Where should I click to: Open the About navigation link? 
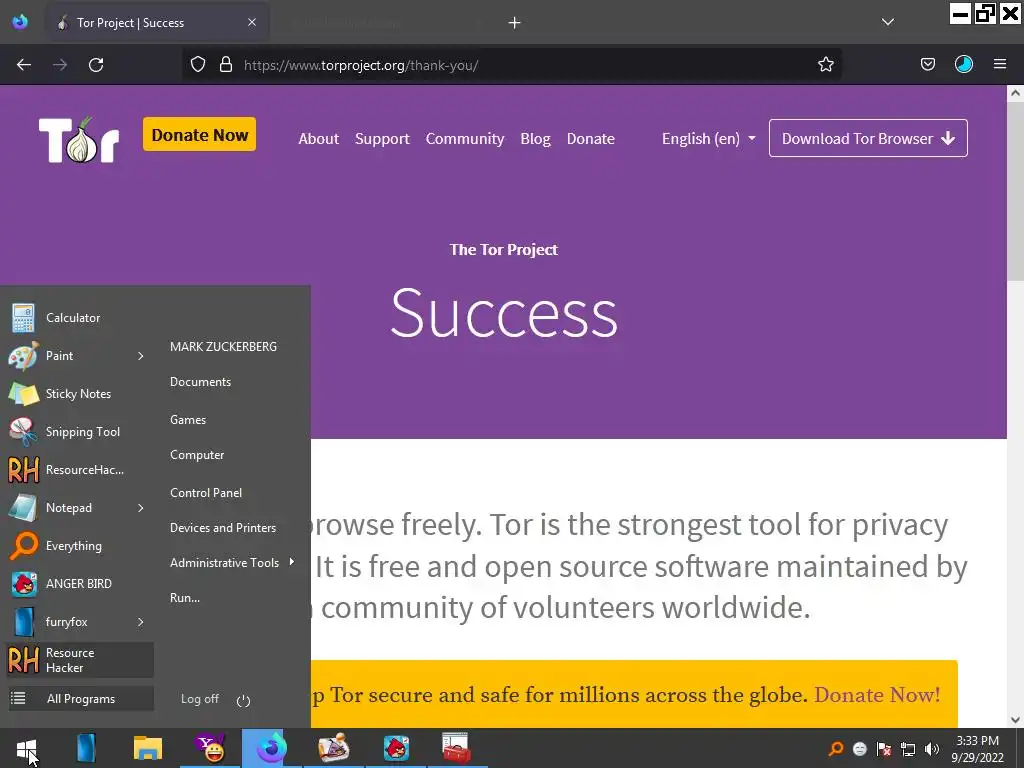click(x=319, y=138)
